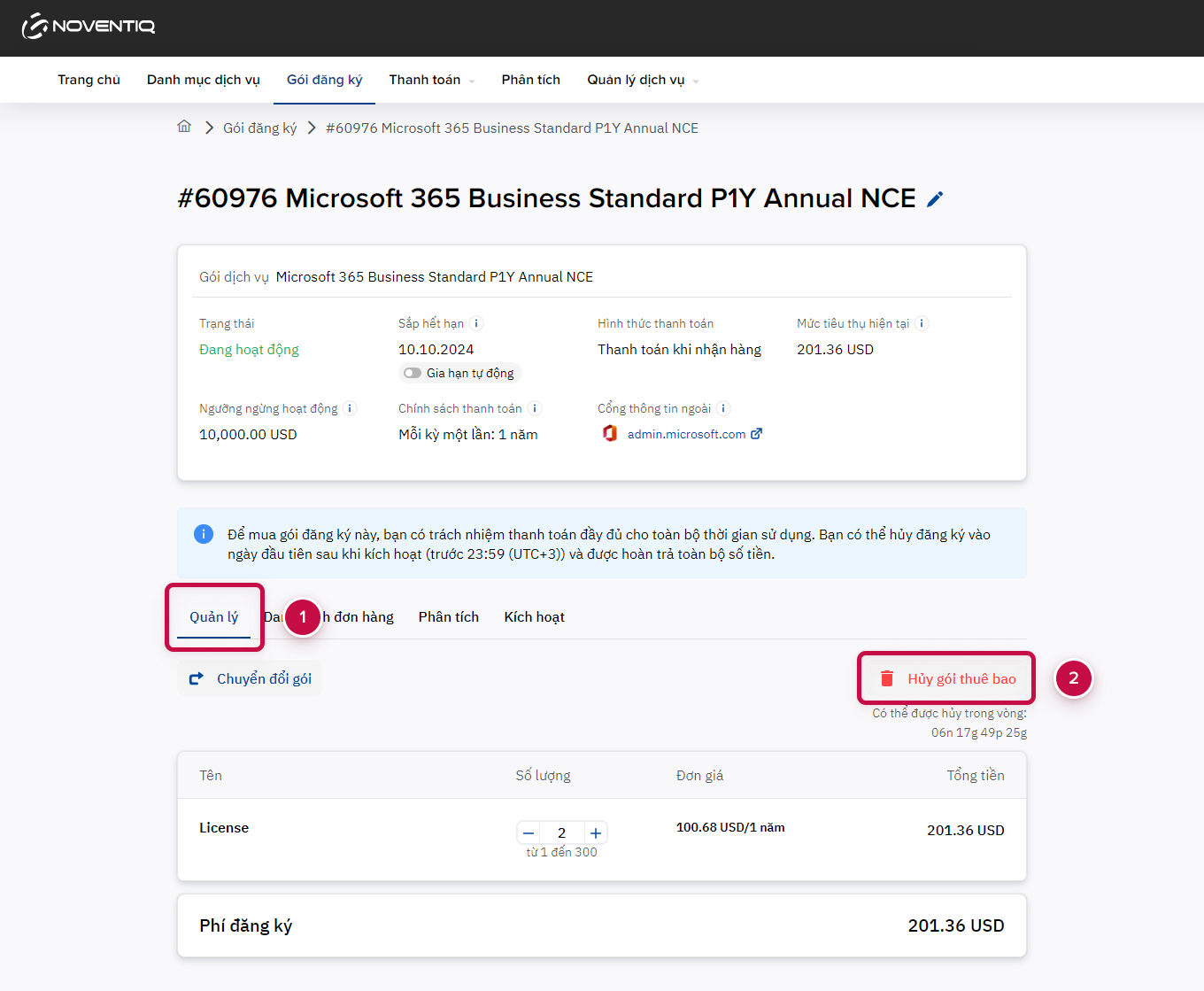Expand the Quản lý dịch vụ dropdown

tap(643, 80)
